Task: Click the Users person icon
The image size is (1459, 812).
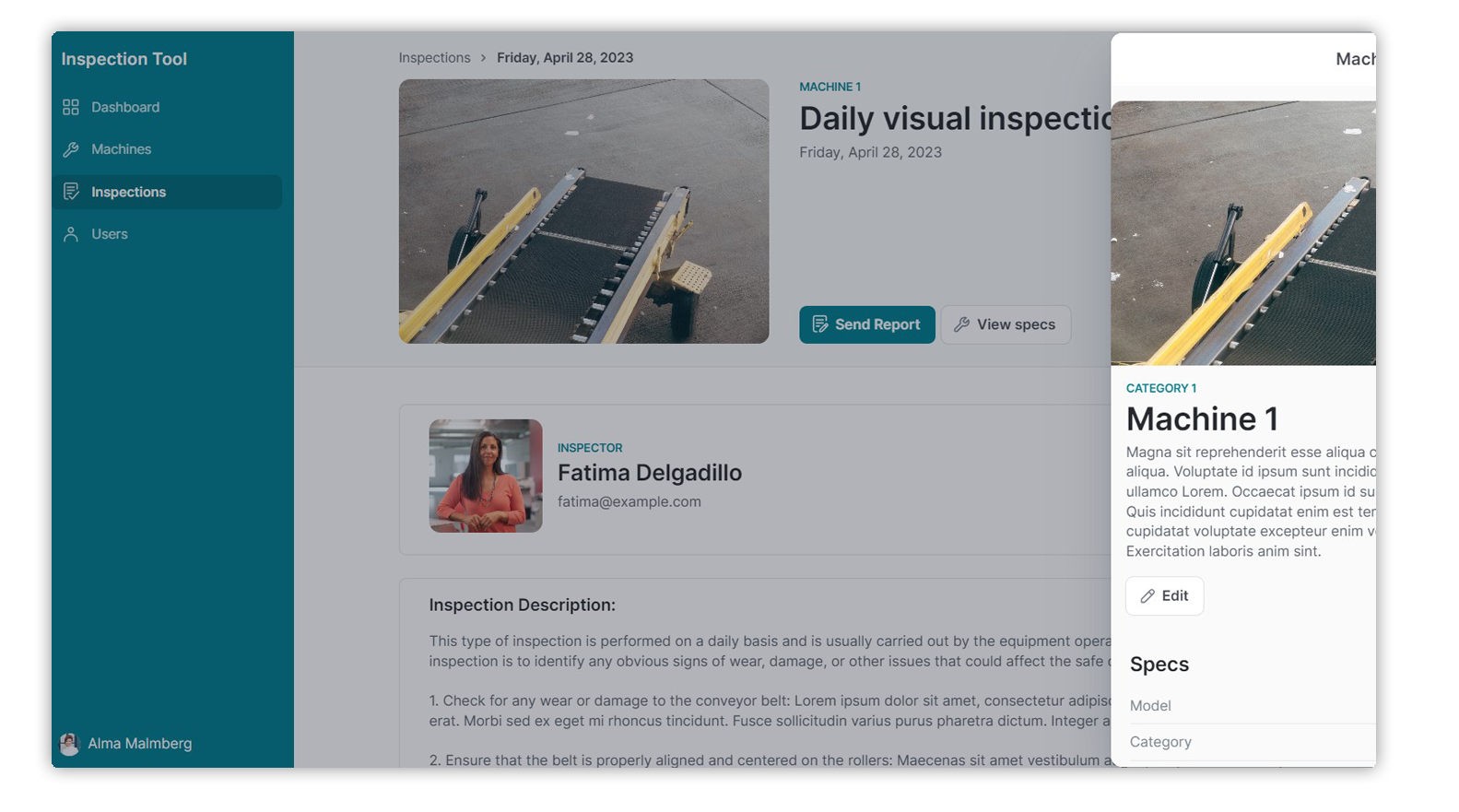Action: coord(71,234)
